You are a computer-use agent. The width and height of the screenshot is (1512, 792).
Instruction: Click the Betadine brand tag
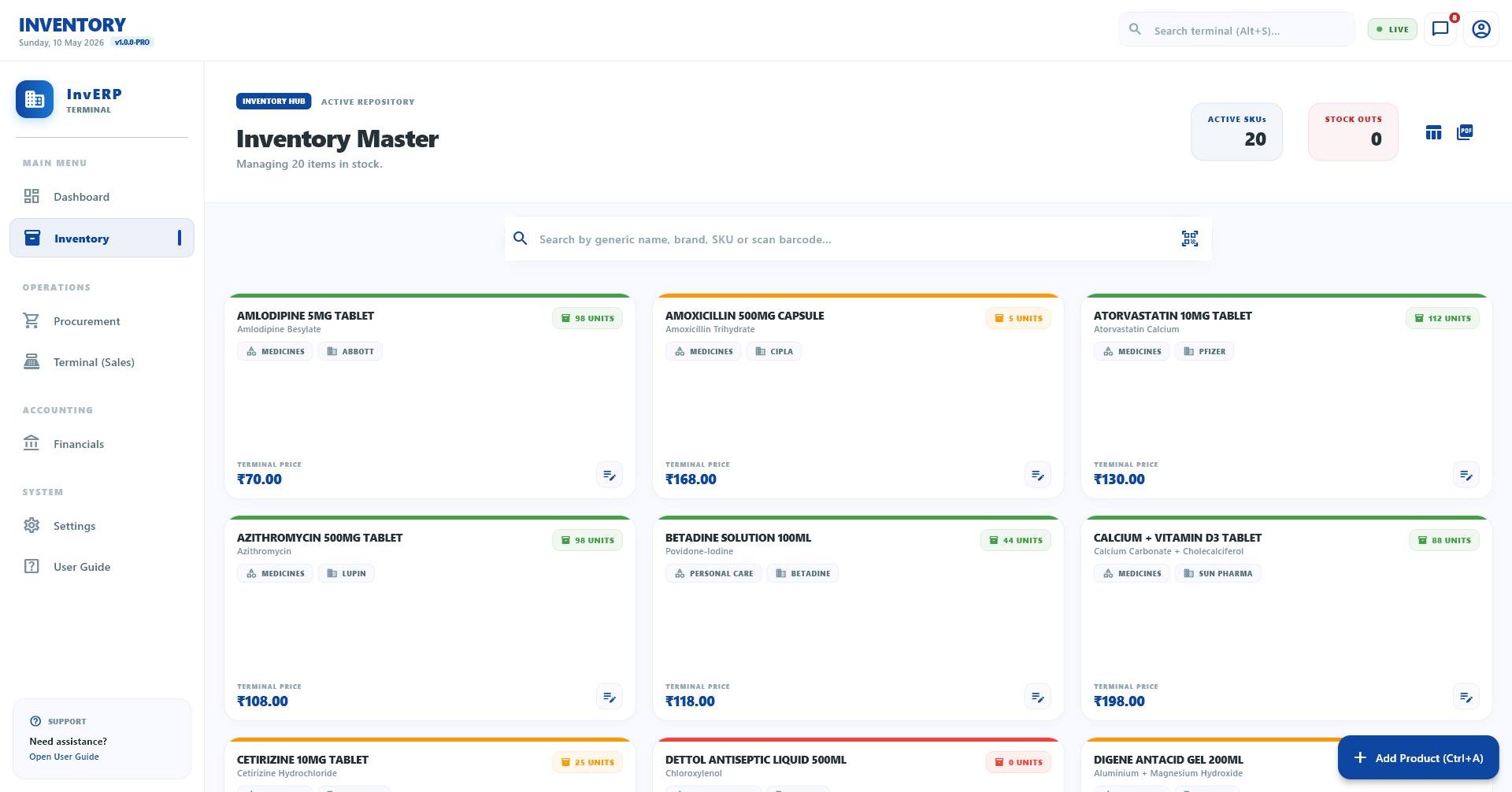click(802, 573)
